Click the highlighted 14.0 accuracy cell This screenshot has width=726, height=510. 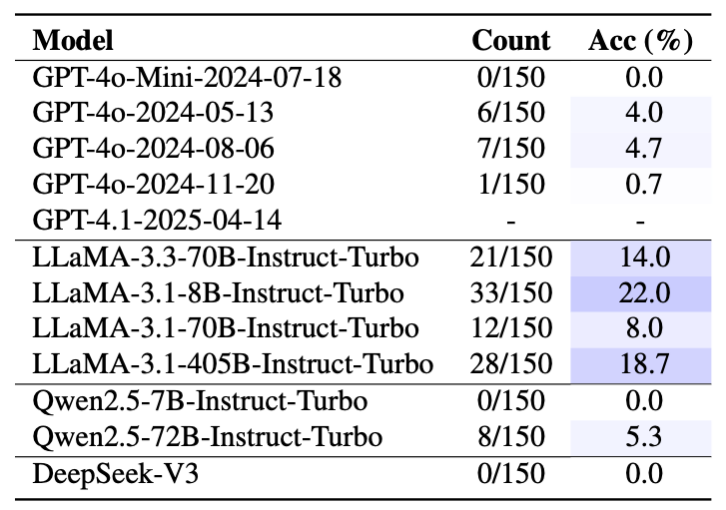641,258
